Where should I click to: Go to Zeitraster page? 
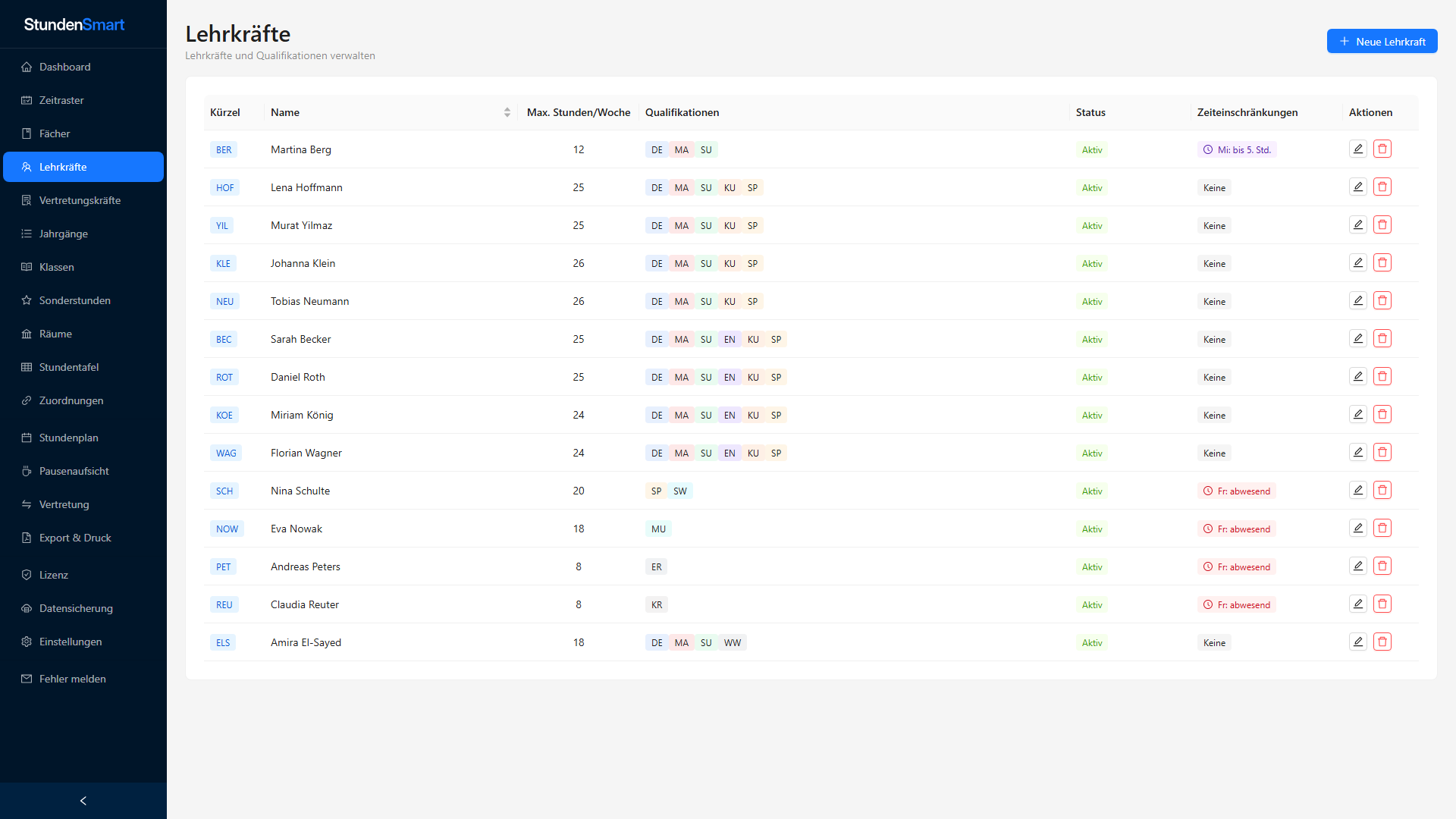pos(83,100)
